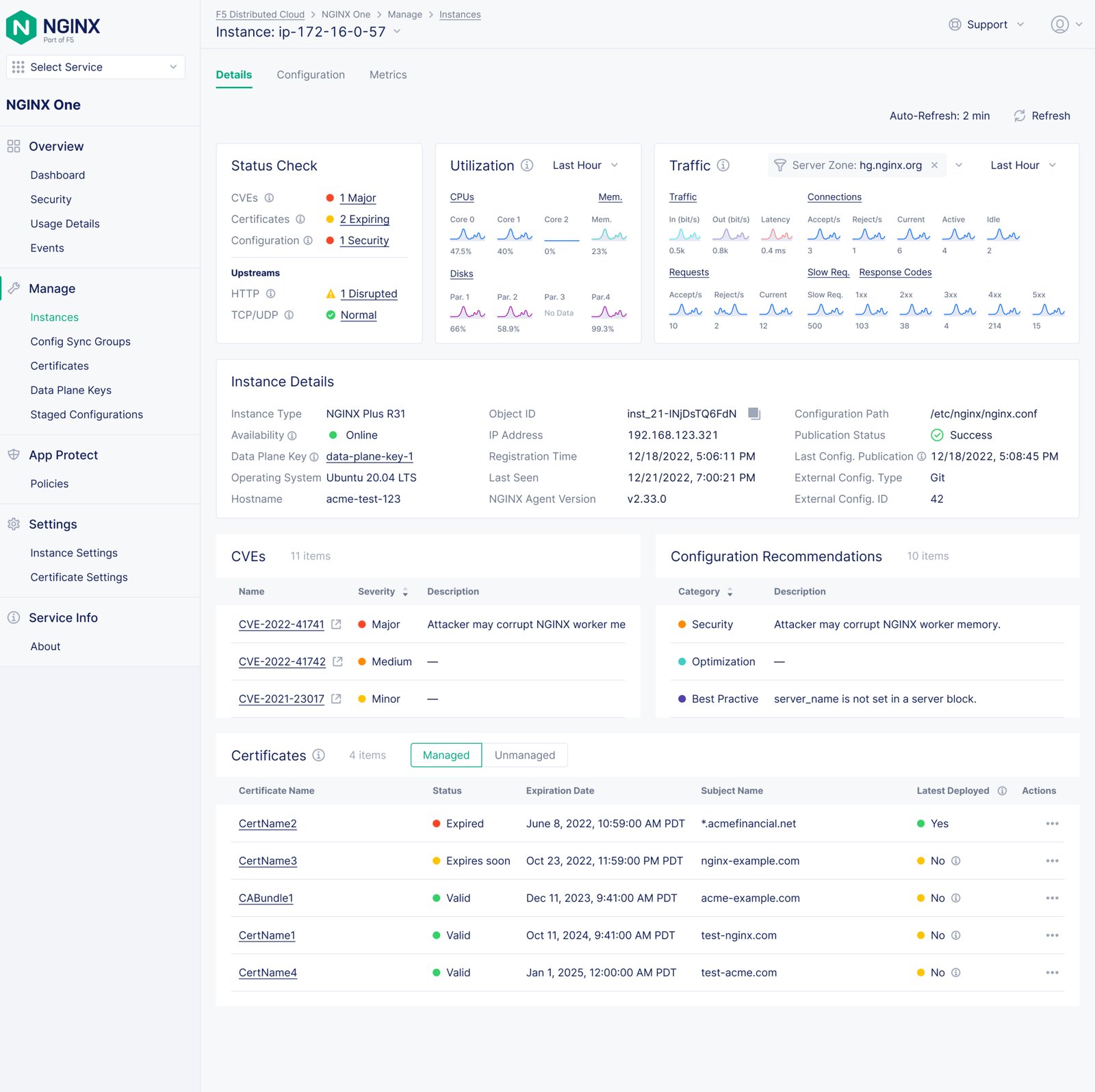Click the Utilization info icon
Screen dimensions: 1095x1092
[x=526, y=166]
